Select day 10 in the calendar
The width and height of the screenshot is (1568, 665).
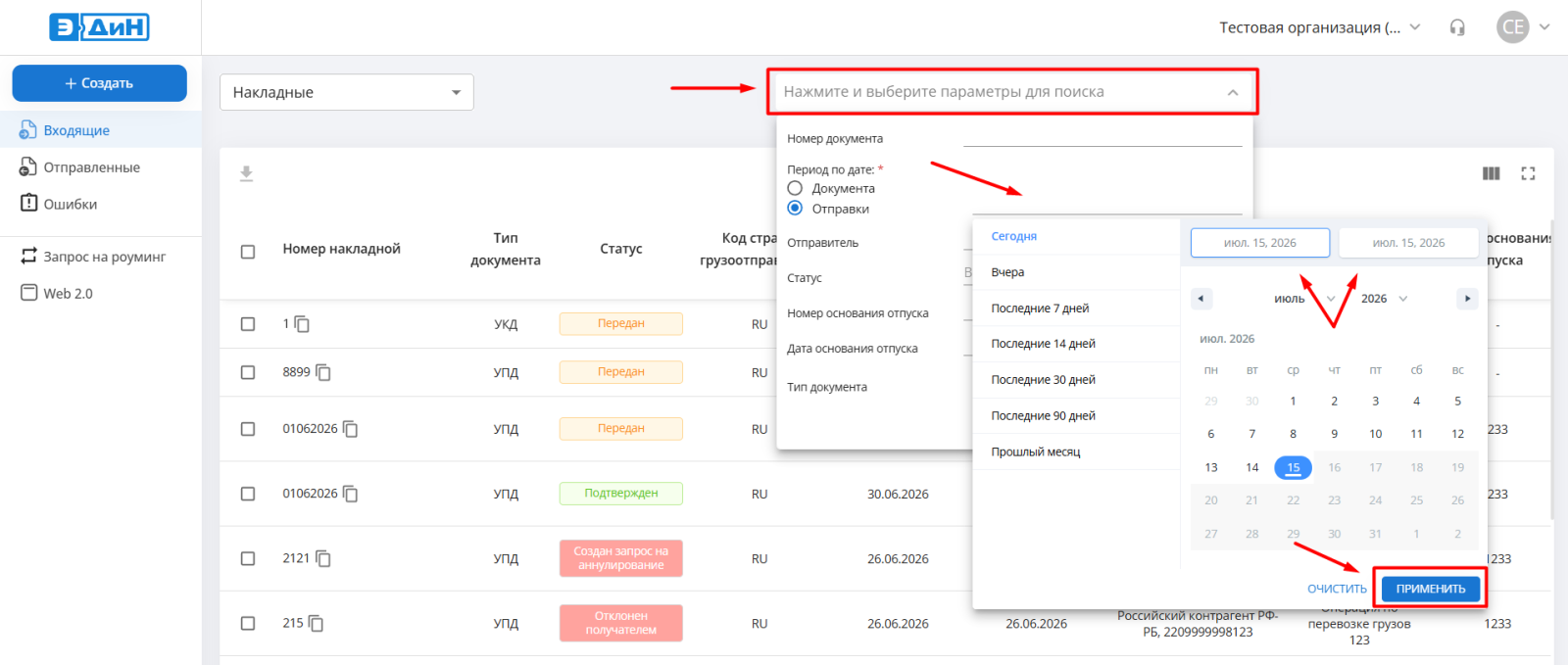coord(1376,434)
